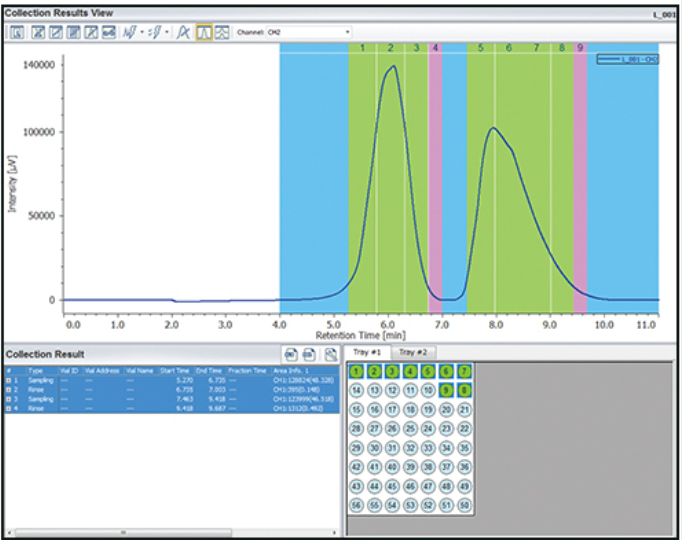Click the first icon in the chromatogram toolbar
The height and width of the screenshot is (540, 682).
(x=17, y=32)
